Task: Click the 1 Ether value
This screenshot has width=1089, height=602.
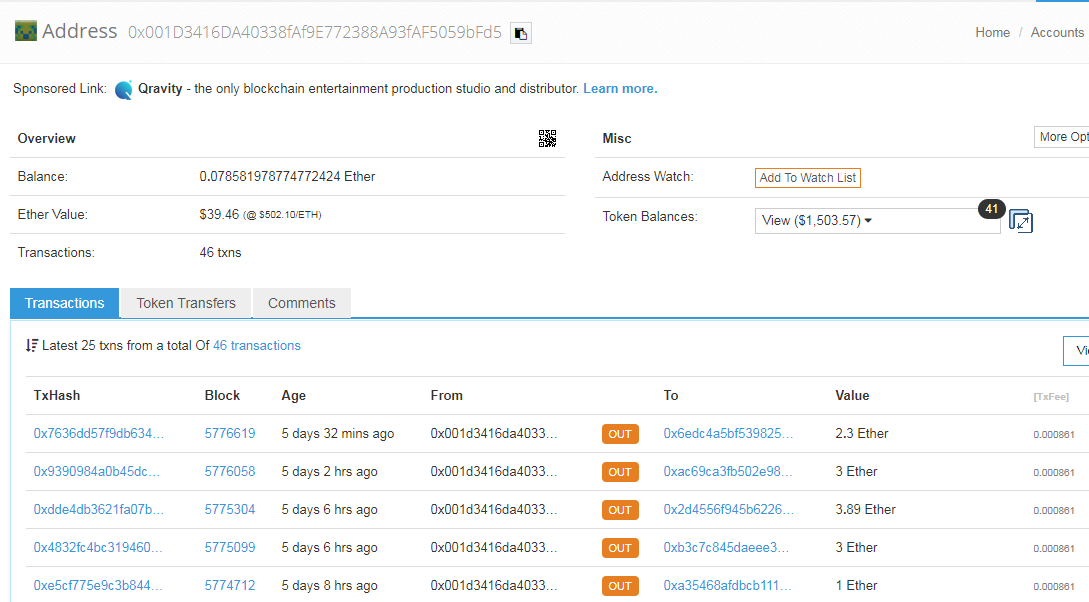Action: pyautogui.click(x=856, y=585)
